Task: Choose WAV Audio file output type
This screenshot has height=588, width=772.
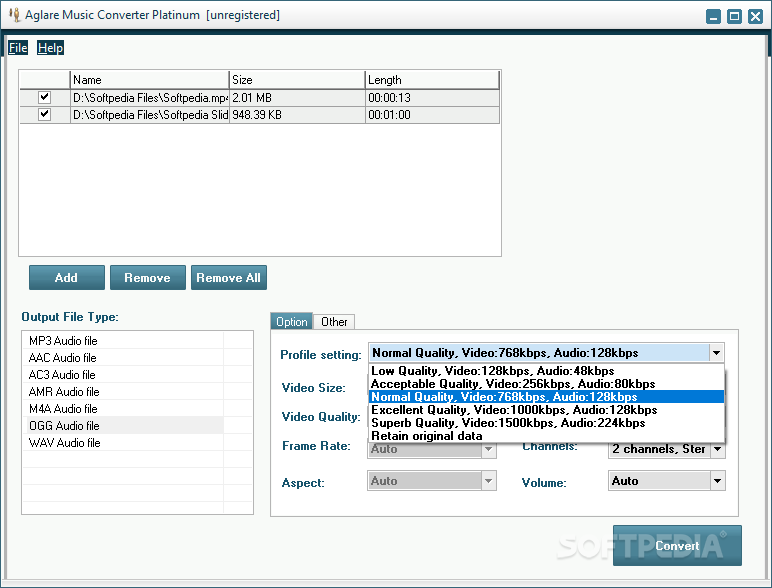Action: pyautogui.click(x=123, y=443)
